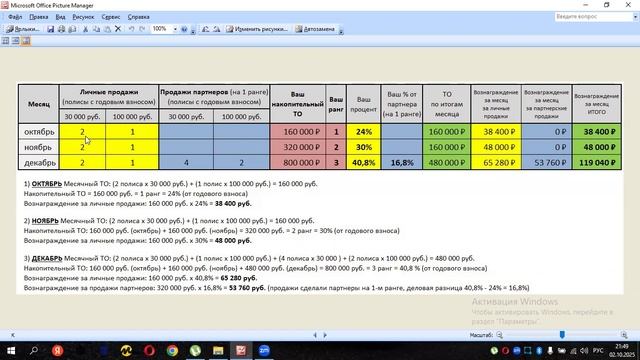
Task: Click the '53 760 ₽' partner reward cell
Action: [x=547, y=162]
